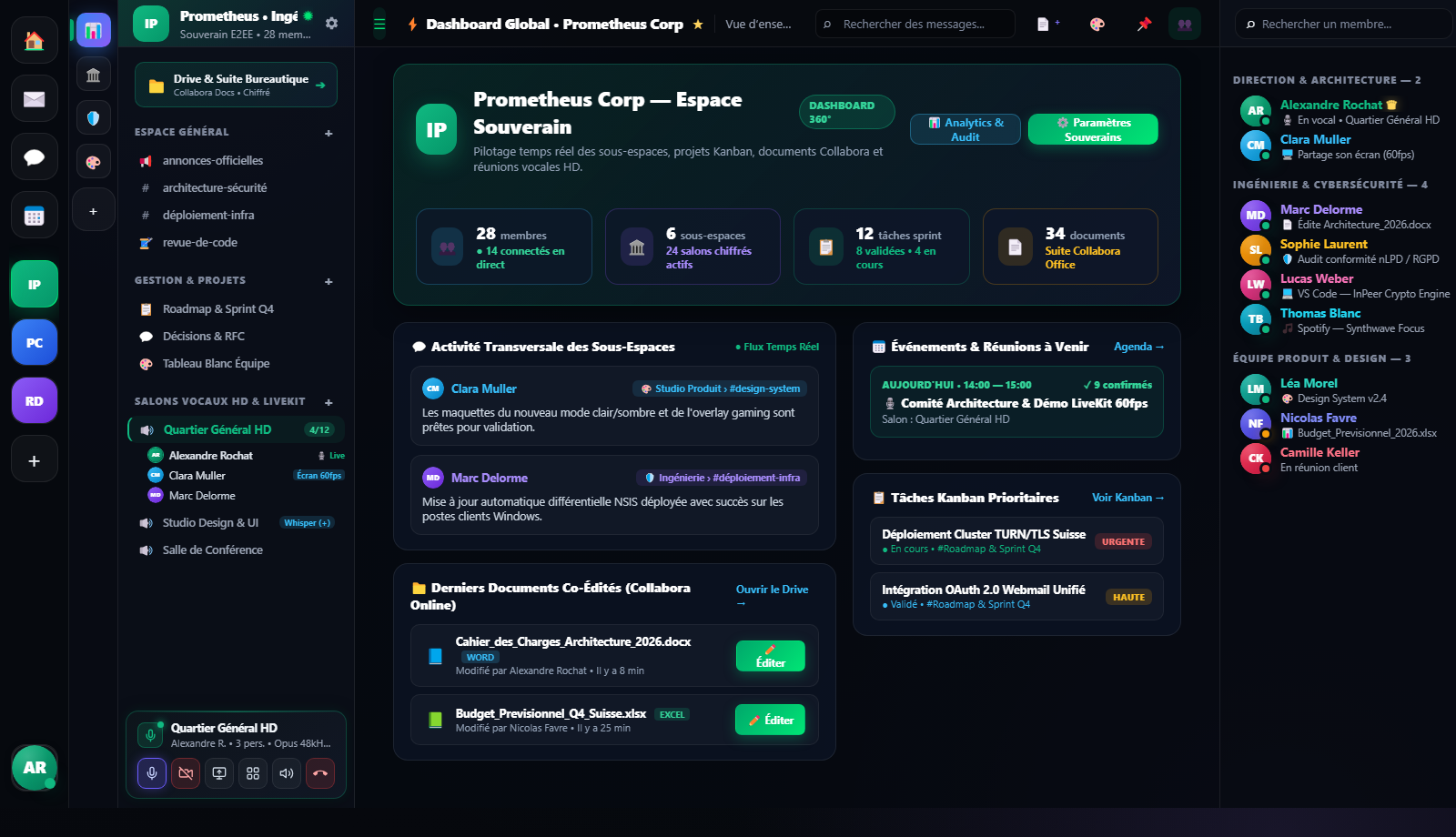The width and height of the screenshot is (1456, 837).
Task: Join the Studio Design & UI voice room
Action: (x=237, y=523)
